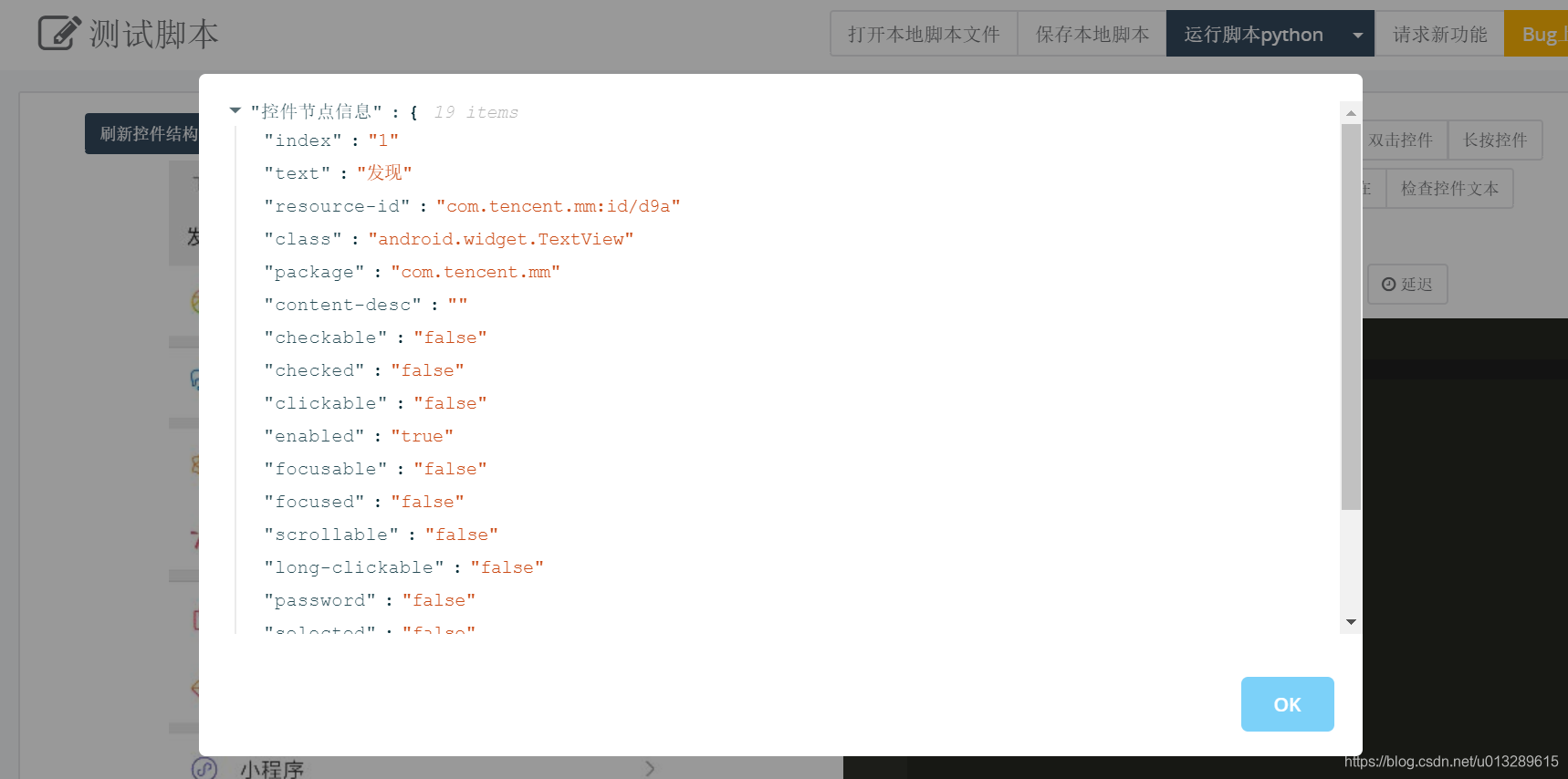Click the scrollbar down arrow in dialog
The height and width of the screenshot is (779, 1568).
(1351, 622)
